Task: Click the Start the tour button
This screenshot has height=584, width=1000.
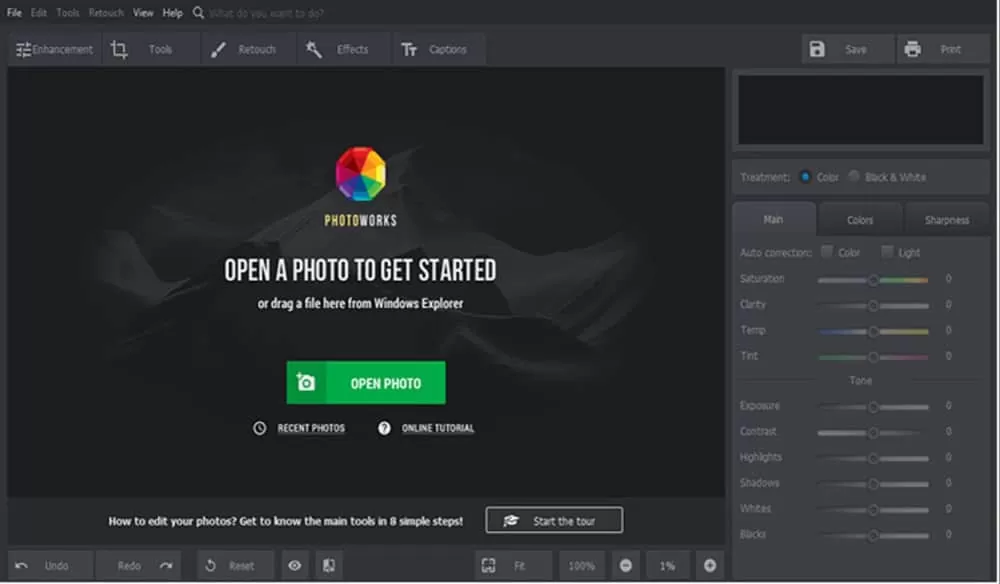Action: (x=554, y=520)
